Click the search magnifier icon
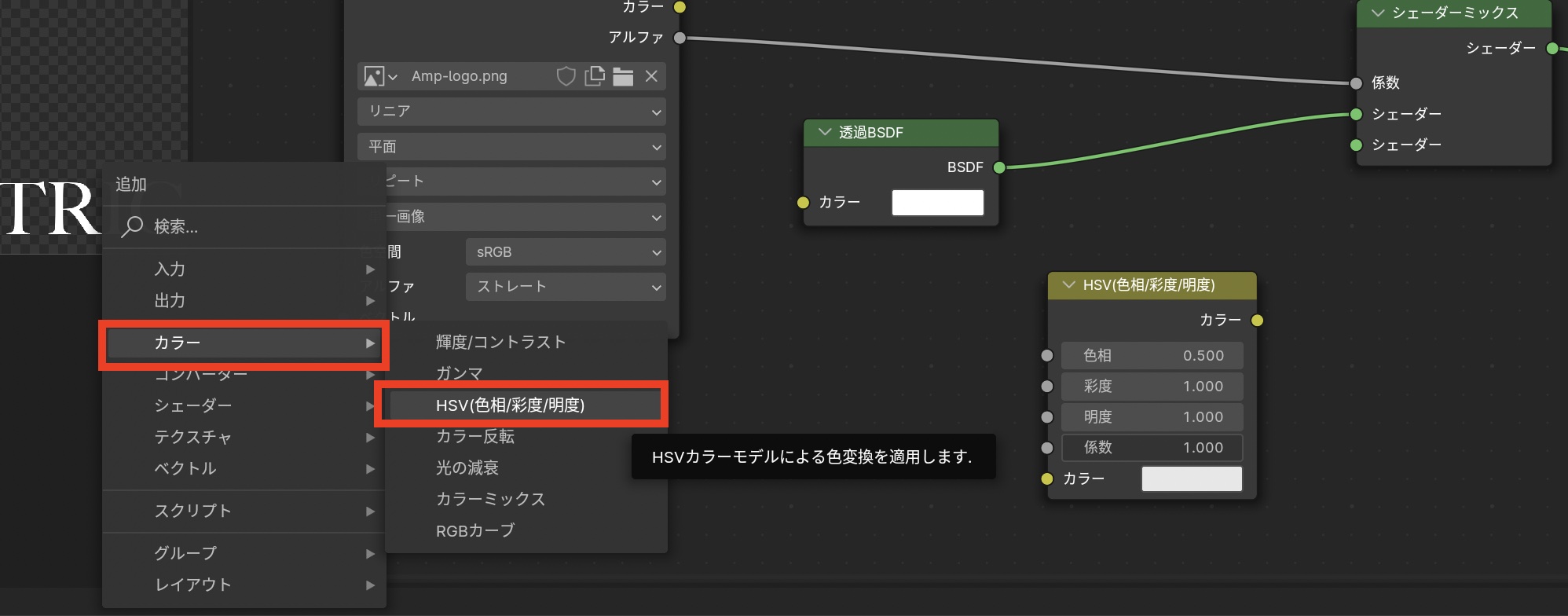This screenshot has width=1568, height=616. pos(132,226)
